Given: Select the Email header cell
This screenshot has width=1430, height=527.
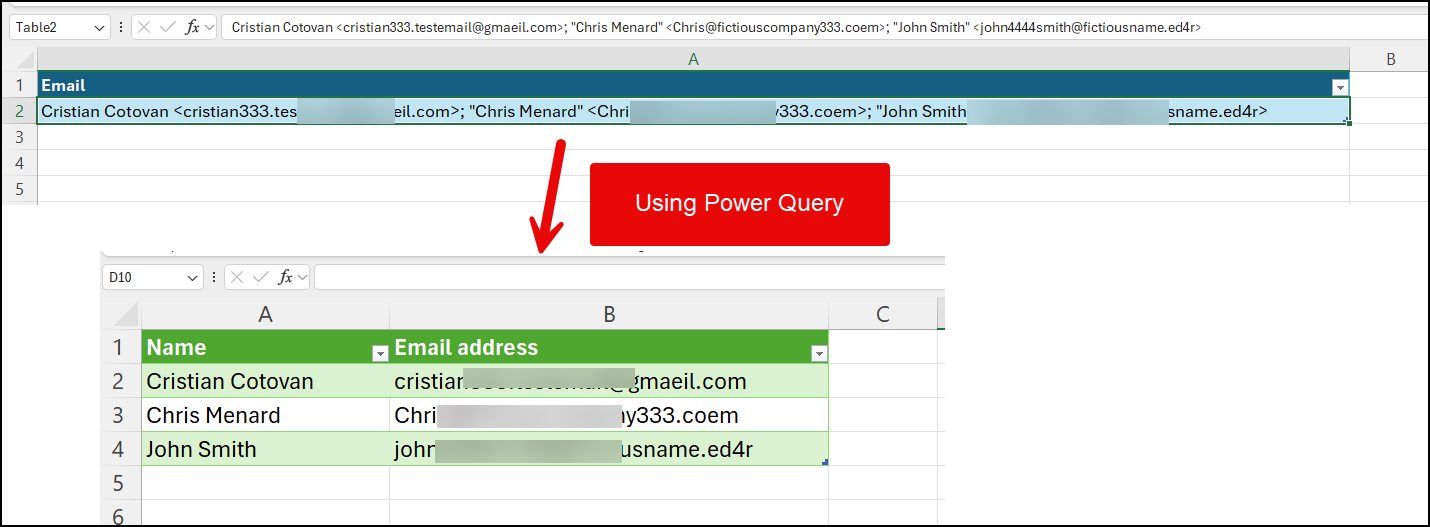Looking at the screenshot, I should (x=693, y=86).
